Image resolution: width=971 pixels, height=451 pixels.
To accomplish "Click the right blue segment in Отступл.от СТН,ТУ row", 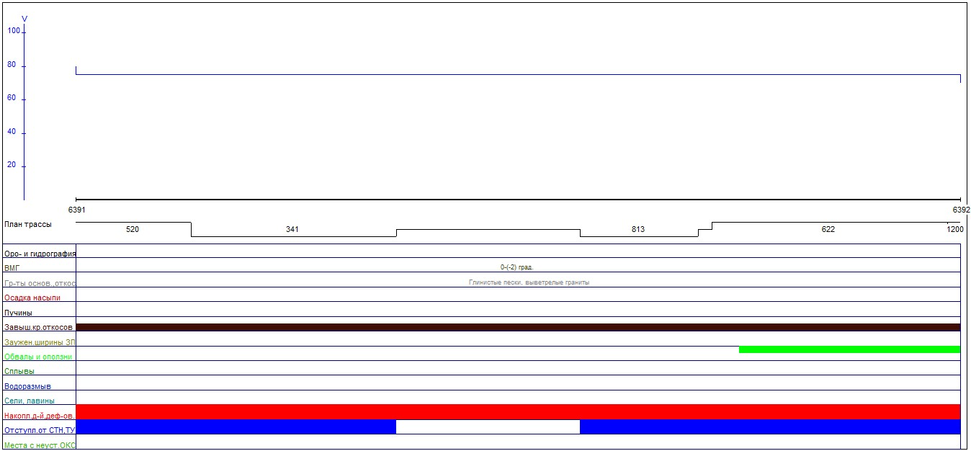I will 770,427.
